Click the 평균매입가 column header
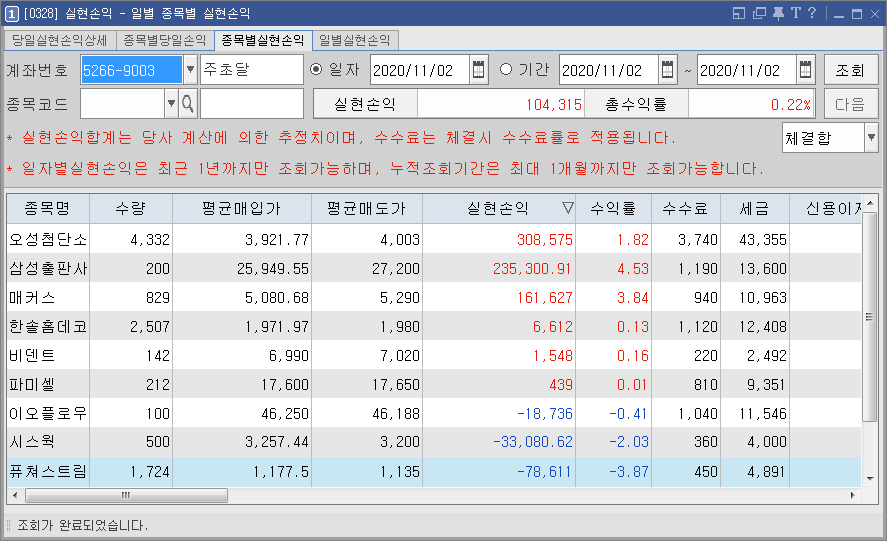The height and width of the screenshot is (541, 887). click(242, 209)
